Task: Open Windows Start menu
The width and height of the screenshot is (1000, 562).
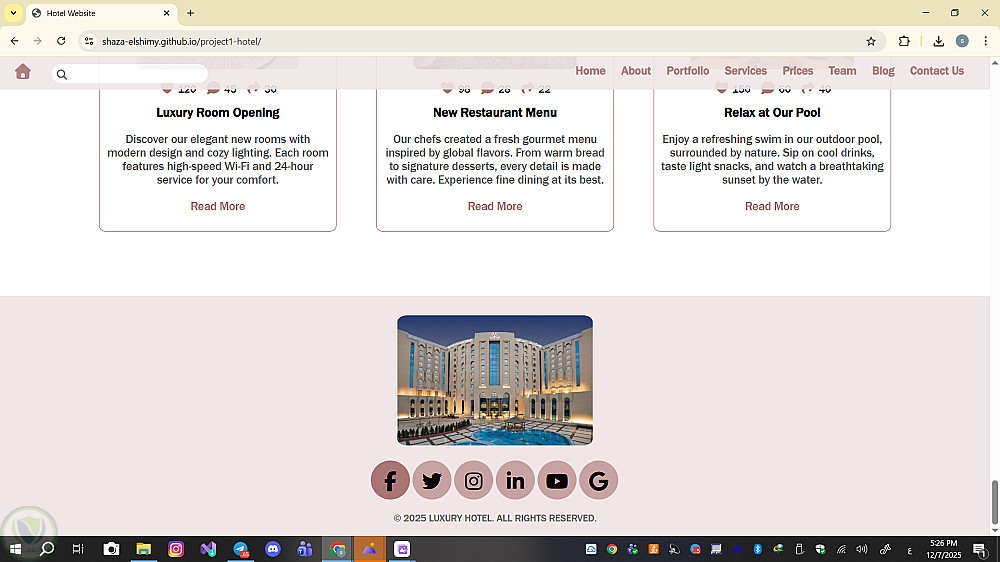Action: click(x=15, y=549)
